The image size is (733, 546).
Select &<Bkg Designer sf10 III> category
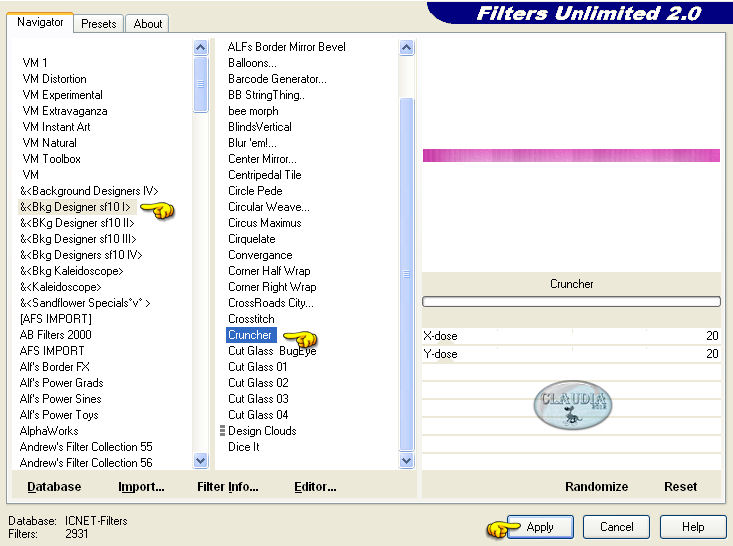[78, 239]
